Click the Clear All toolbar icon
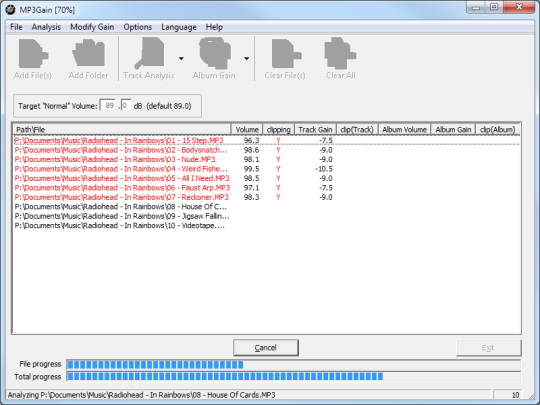The height and width of the screenshot is (405, 540). tap(340, 53)
